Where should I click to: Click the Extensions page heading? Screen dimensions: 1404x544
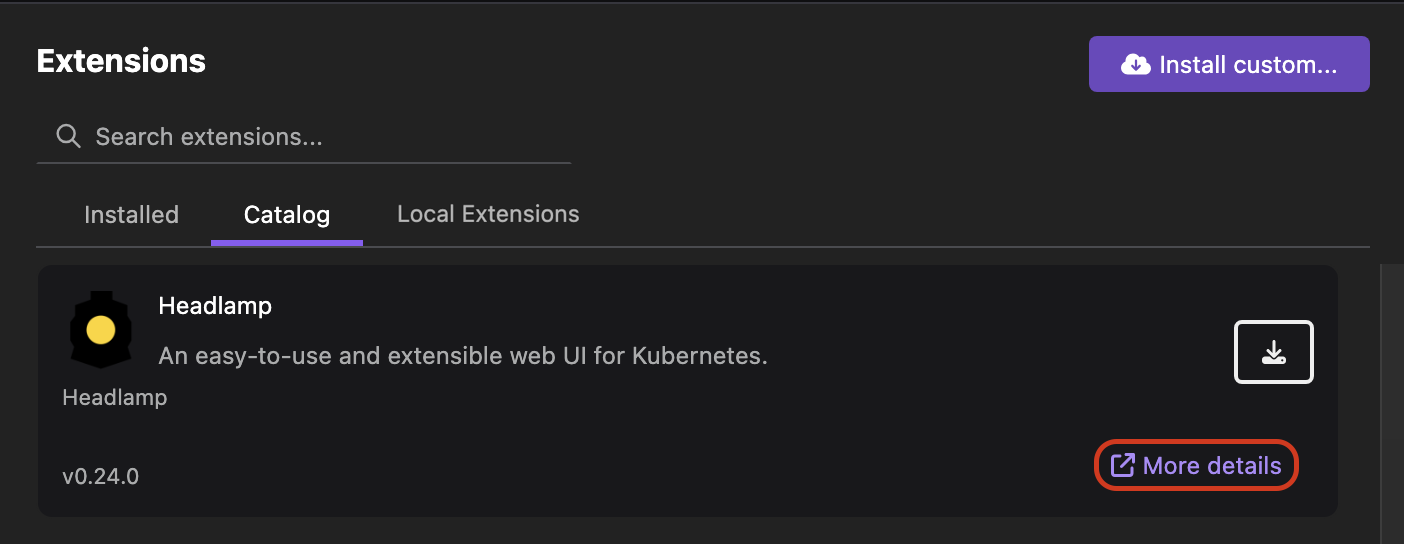(121, 61)
